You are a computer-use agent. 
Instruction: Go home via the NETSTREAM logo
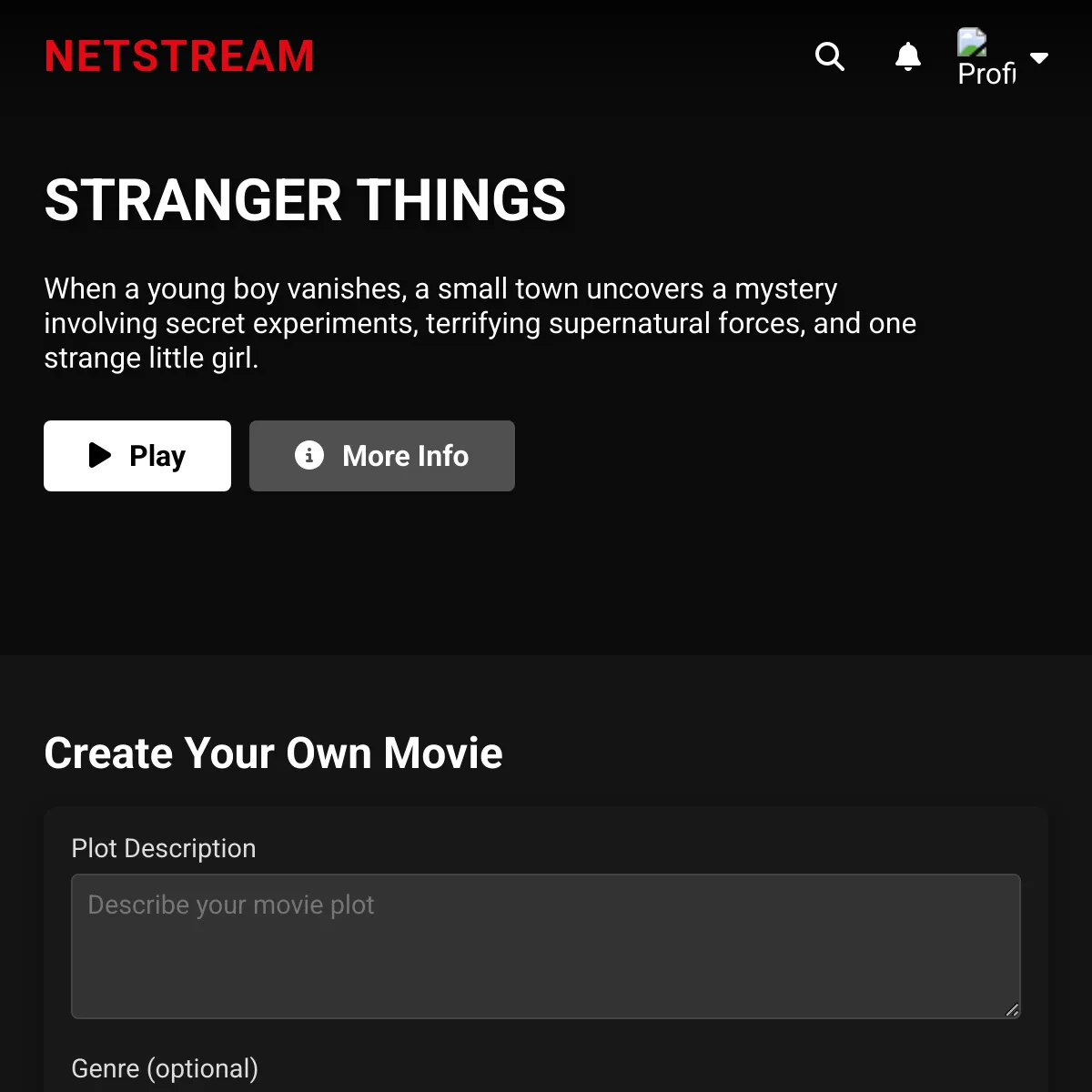pos(179,56)
